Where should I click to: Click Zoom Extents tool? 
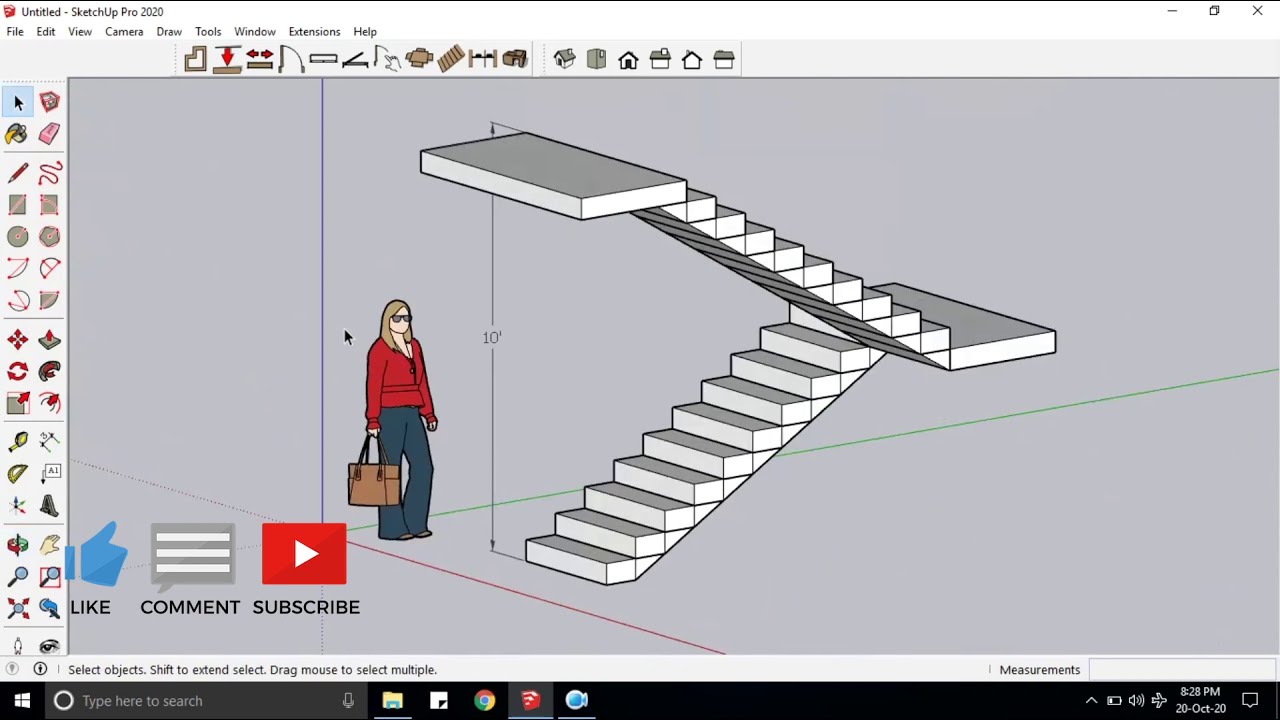click(x=18, y=608)
